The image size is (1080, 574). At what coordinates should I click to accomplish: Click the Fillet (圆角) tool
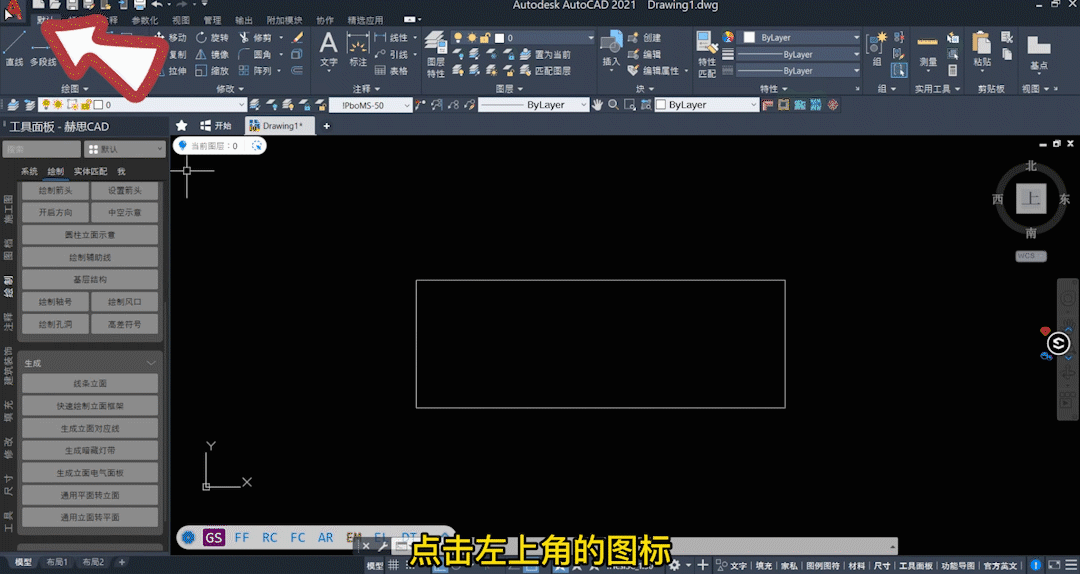[x=256, y=54]
